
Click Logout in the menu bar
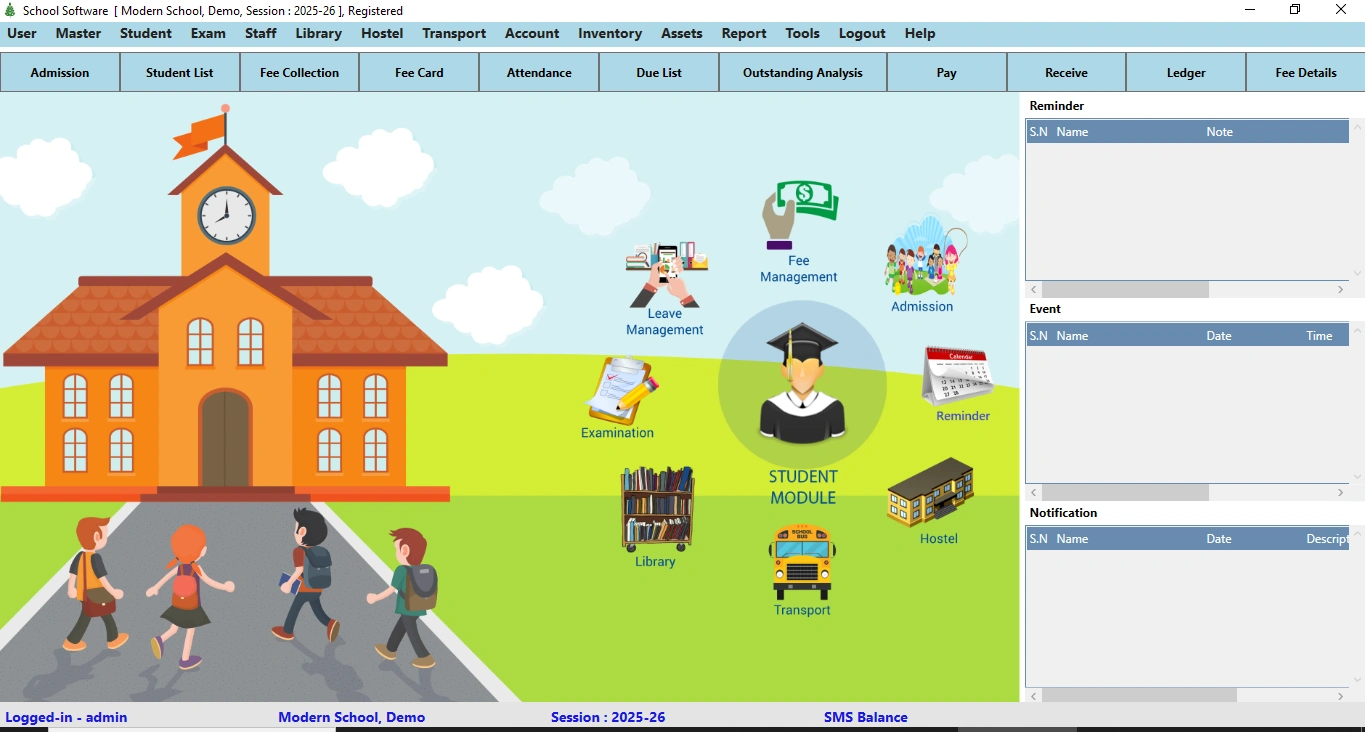(x=862, y=33)
